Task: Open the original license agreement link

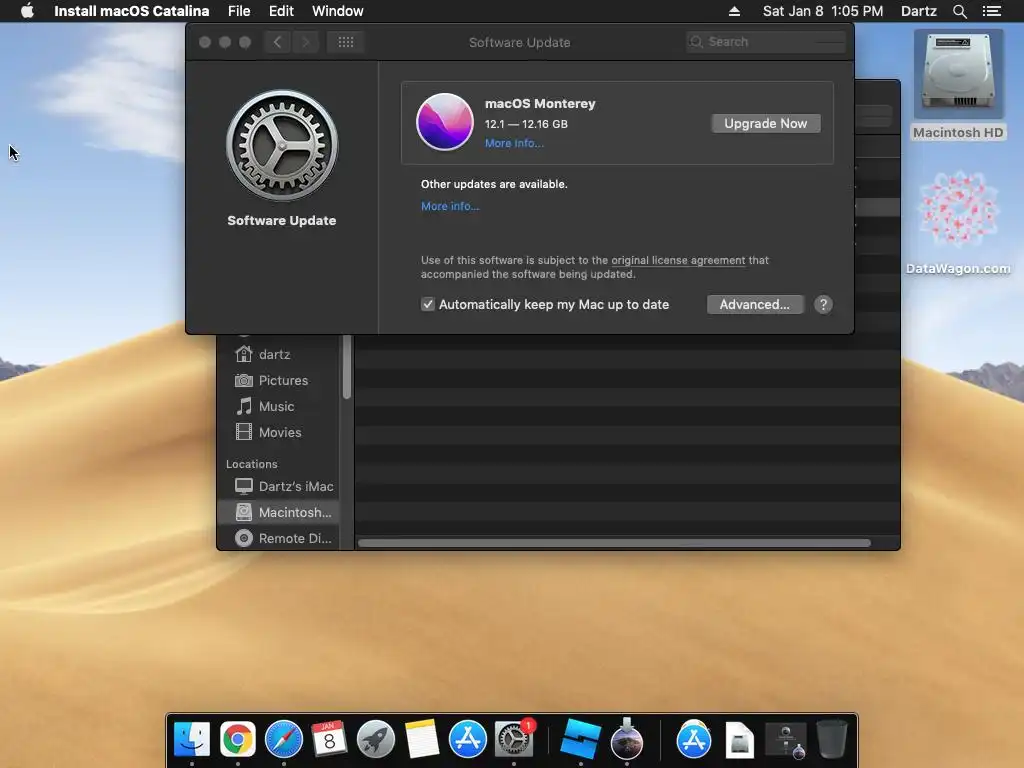Action: [678, 260]
